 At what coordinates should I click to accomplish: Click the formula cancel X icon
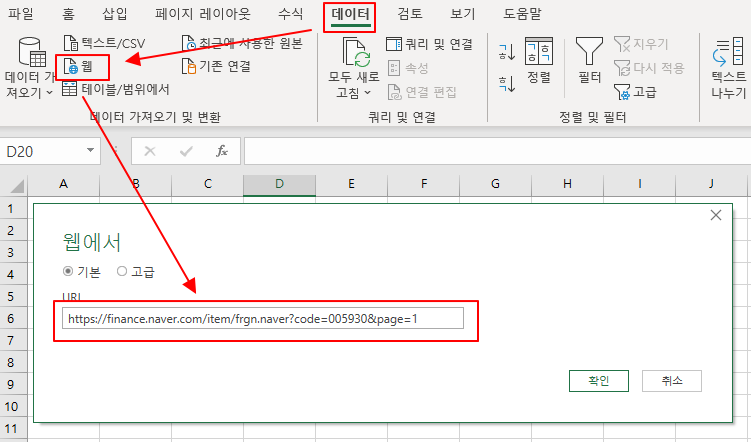pos(150,151)
